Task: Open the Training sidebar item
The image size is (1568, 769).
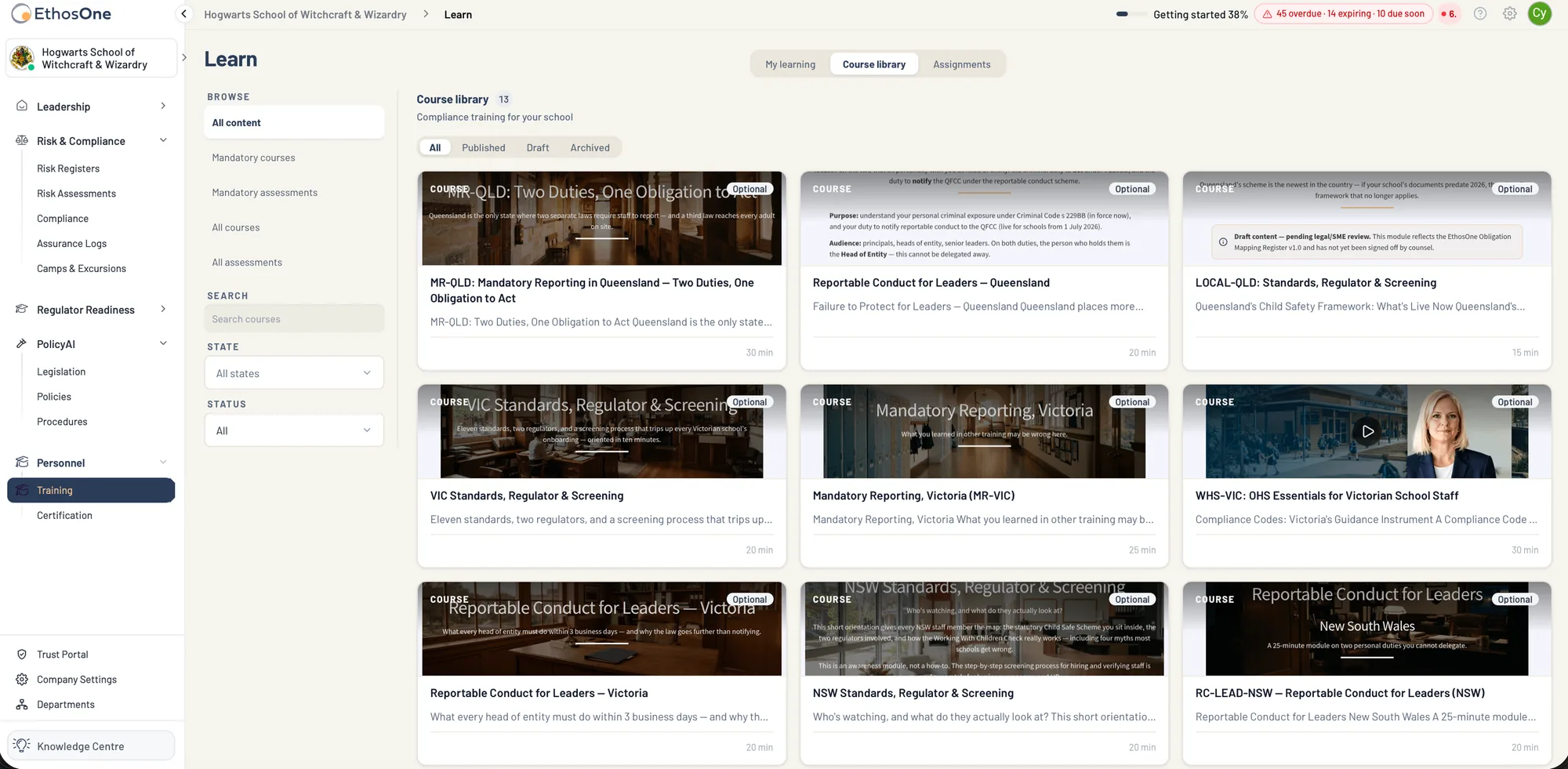Action: 91,490
